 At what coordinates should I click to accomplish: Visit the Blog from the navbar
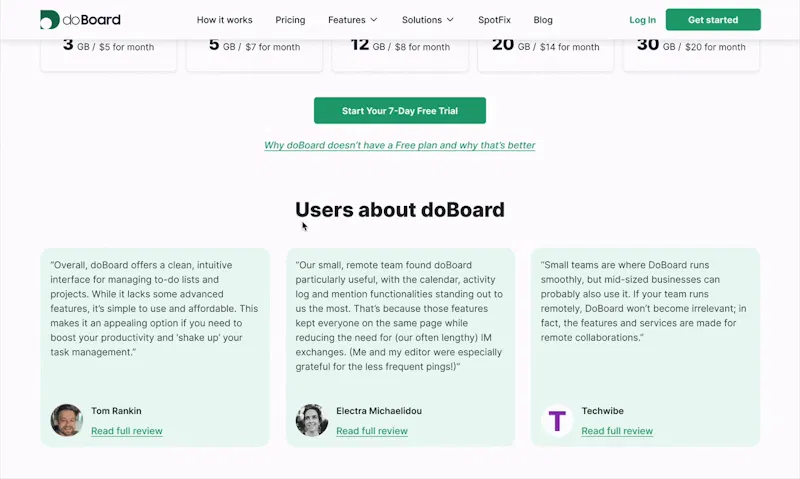543,20
